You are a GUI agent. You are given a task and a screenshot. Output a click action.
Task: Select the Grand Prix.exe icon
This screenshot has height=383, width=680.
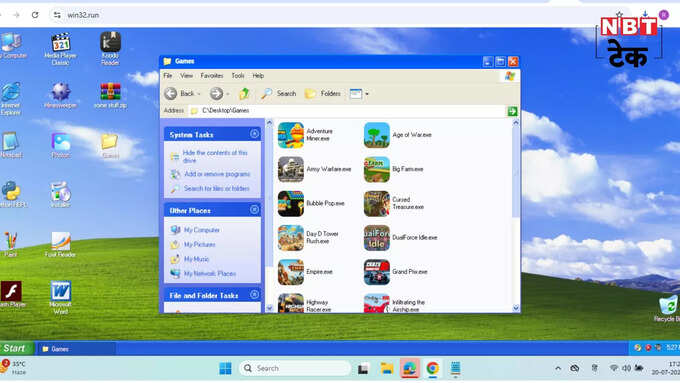click(x=376, y=272)
